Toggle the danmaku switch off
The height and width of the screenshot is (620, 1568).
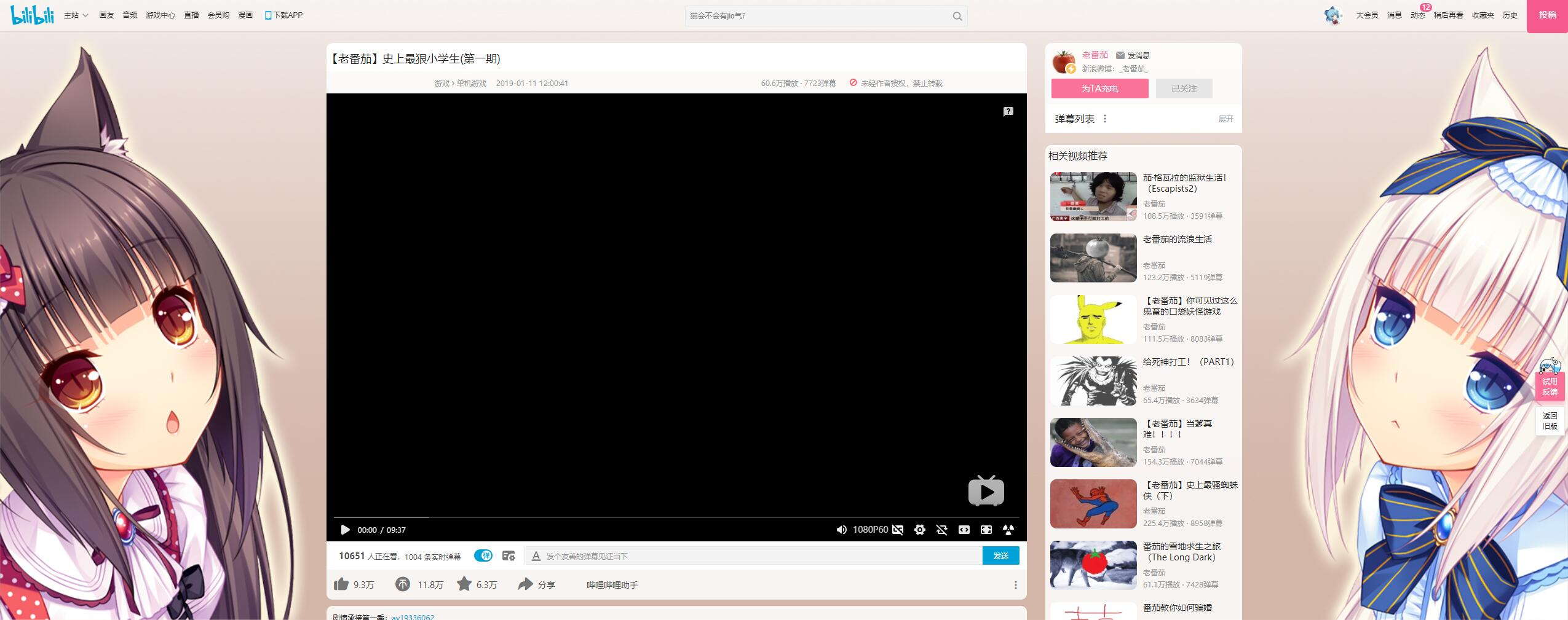click(x=483, y=556)
